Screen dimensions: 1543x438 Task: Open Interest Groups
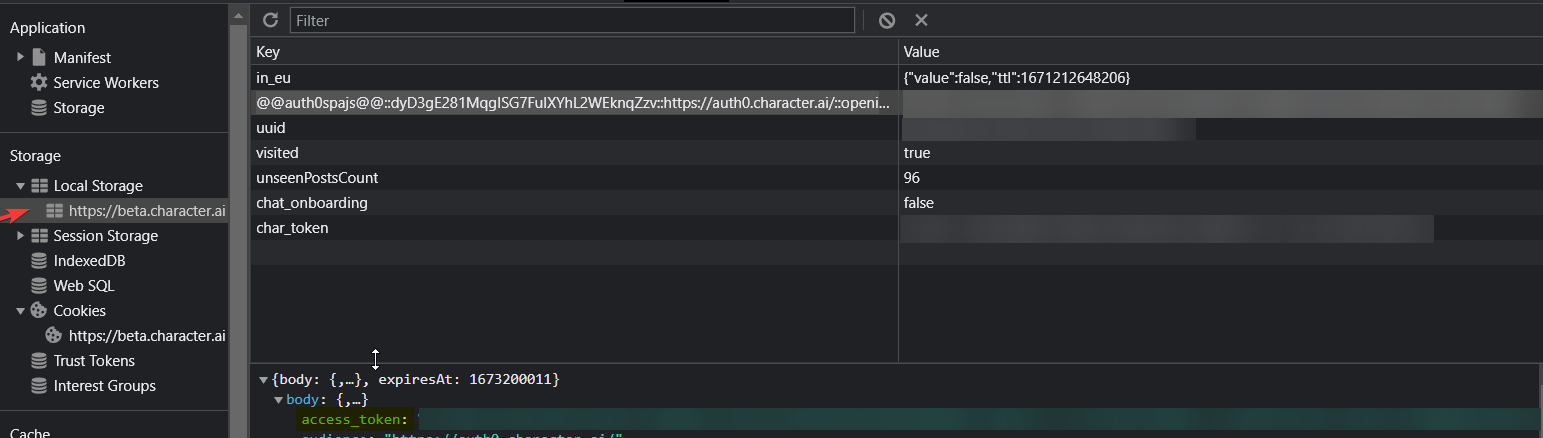click(x=105, y=386)
